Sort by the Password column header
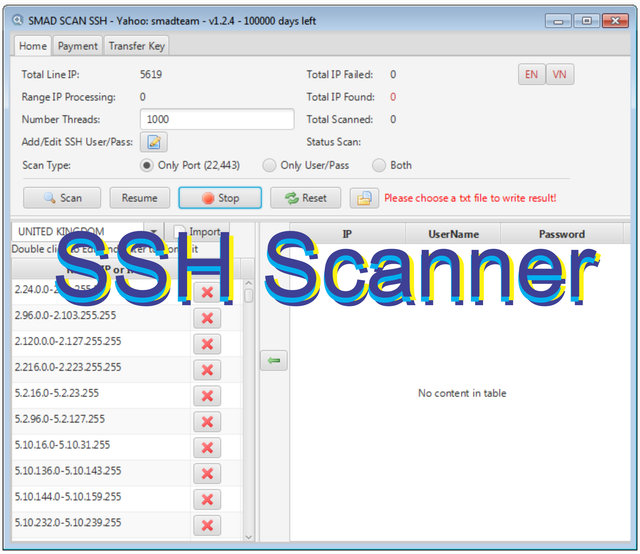The width and height of the screenshot is (640, 554). pos(562,234)
